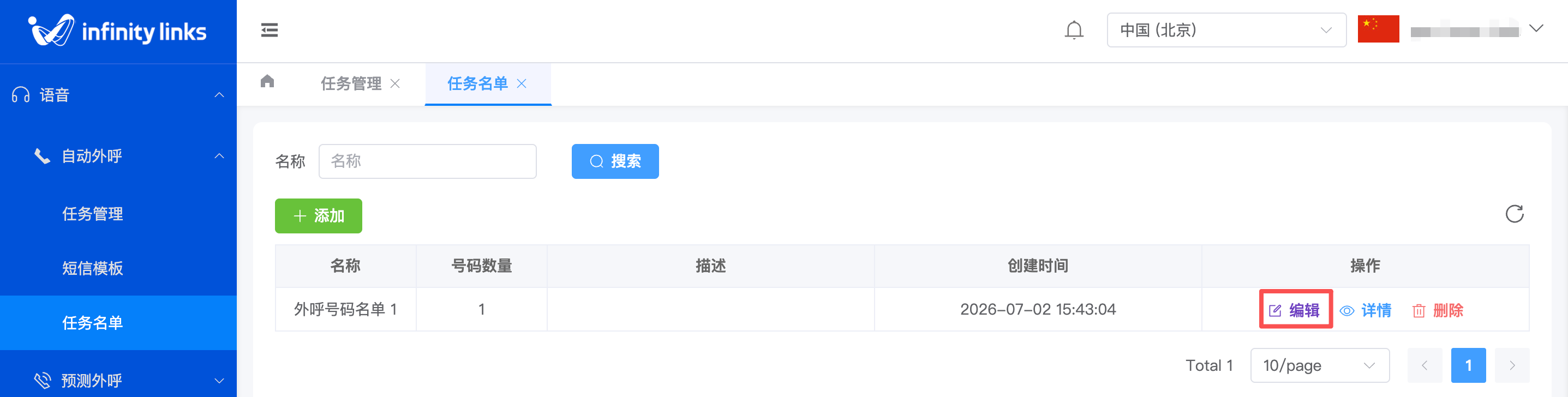The width and height of the screenshot is (1568, 397).
Task: Go to home via the house icon
Action: coord(267,81)
